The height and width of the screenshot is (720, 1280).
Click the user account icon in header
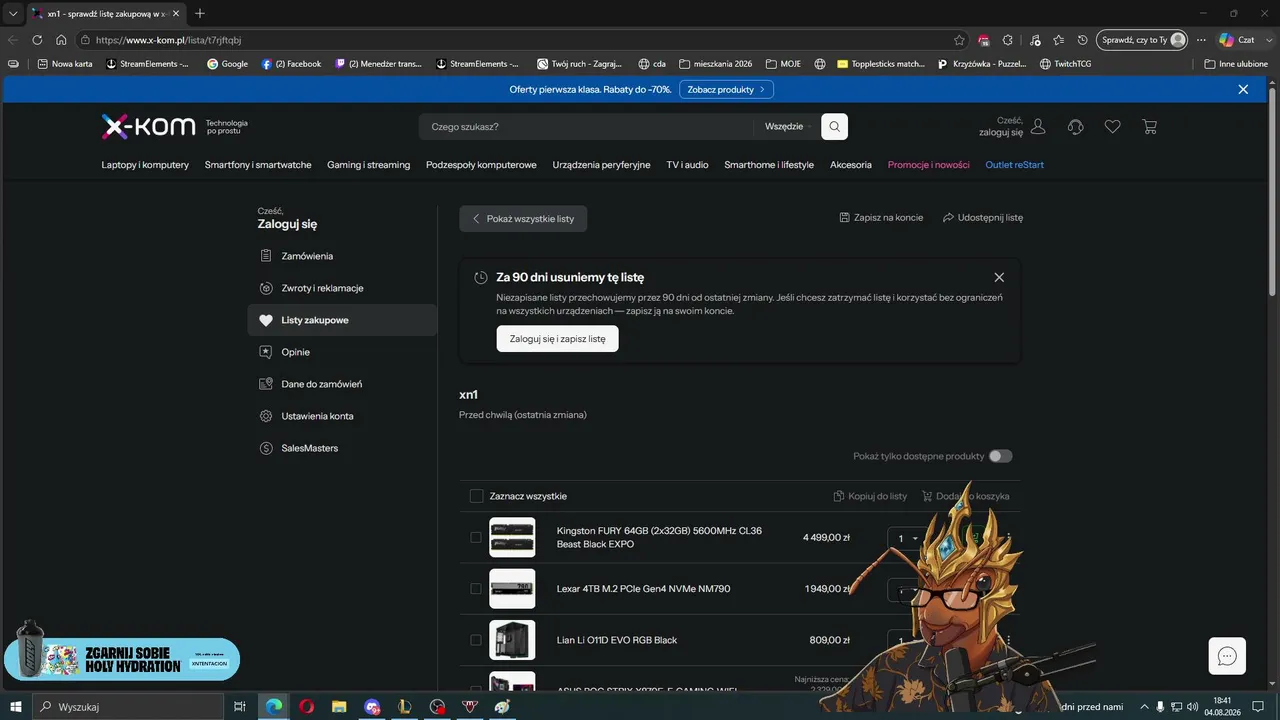click(1038, 127)
